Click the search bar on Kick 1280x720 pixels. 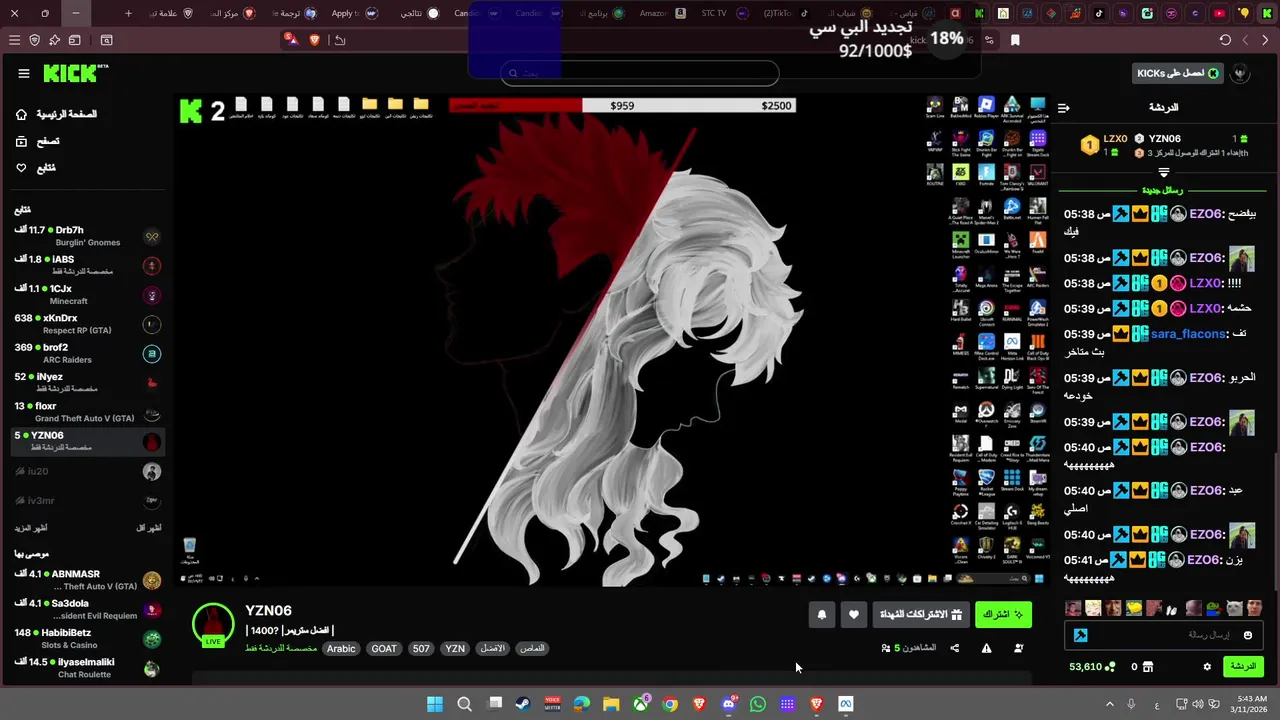(x=639, y=73)
